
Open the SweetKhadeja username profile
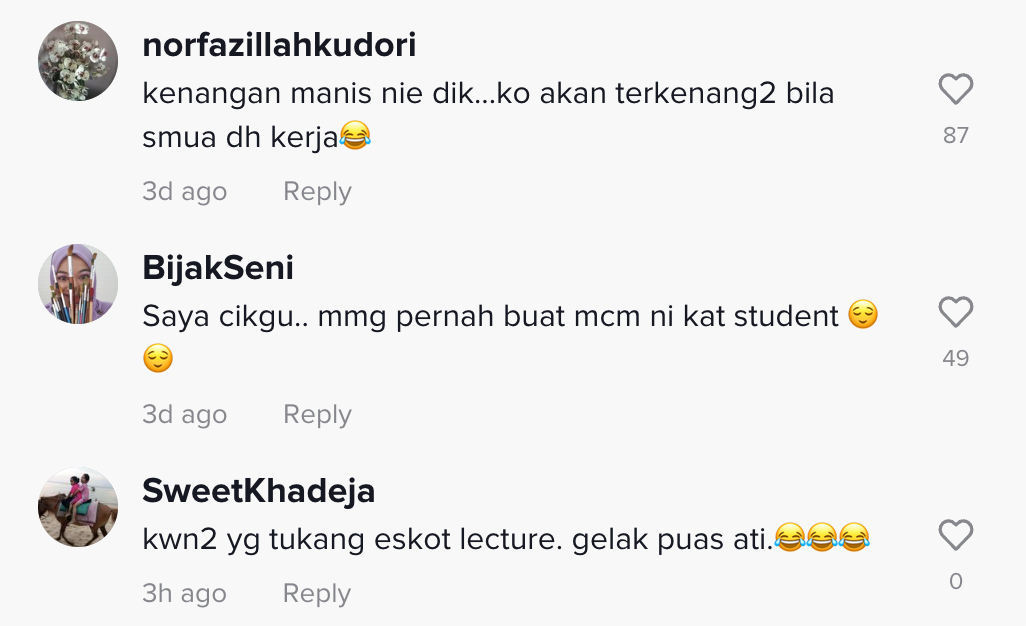(x=259, y=491)
